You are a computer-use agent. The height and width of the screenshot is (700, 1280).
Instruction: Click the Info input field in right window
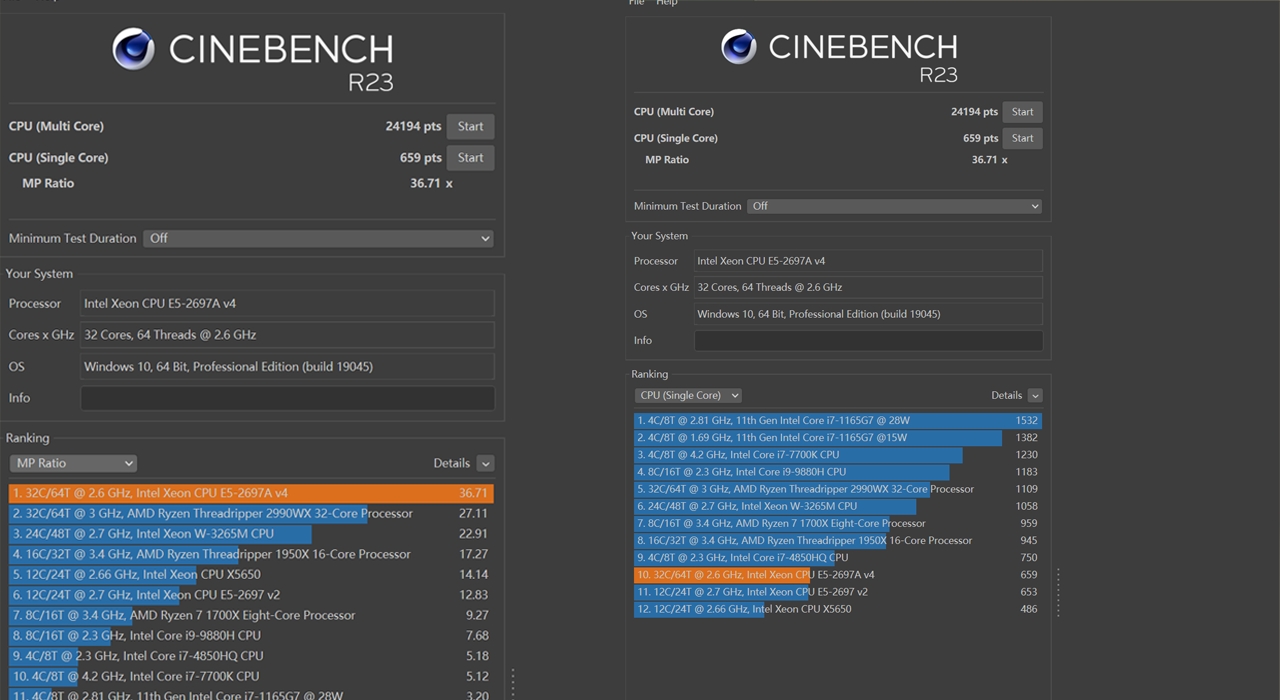(x=869, y=341)
